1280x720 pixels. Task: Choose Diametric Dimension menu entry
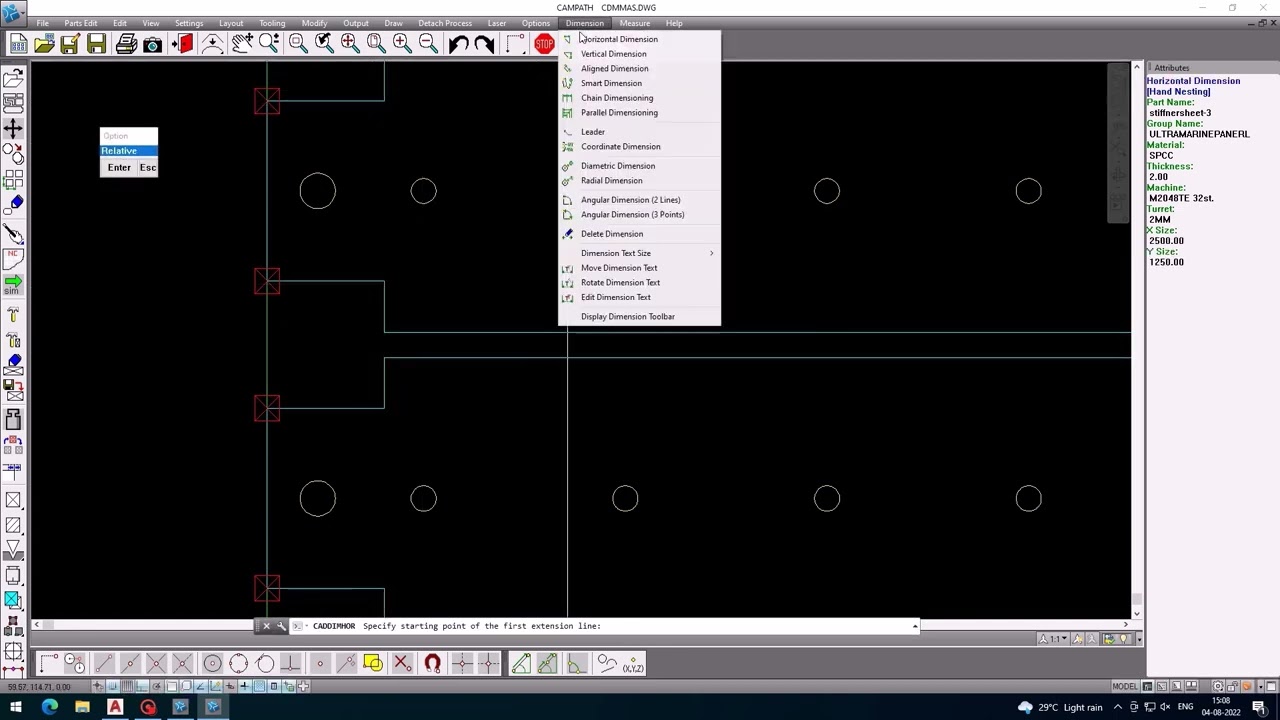639,166
